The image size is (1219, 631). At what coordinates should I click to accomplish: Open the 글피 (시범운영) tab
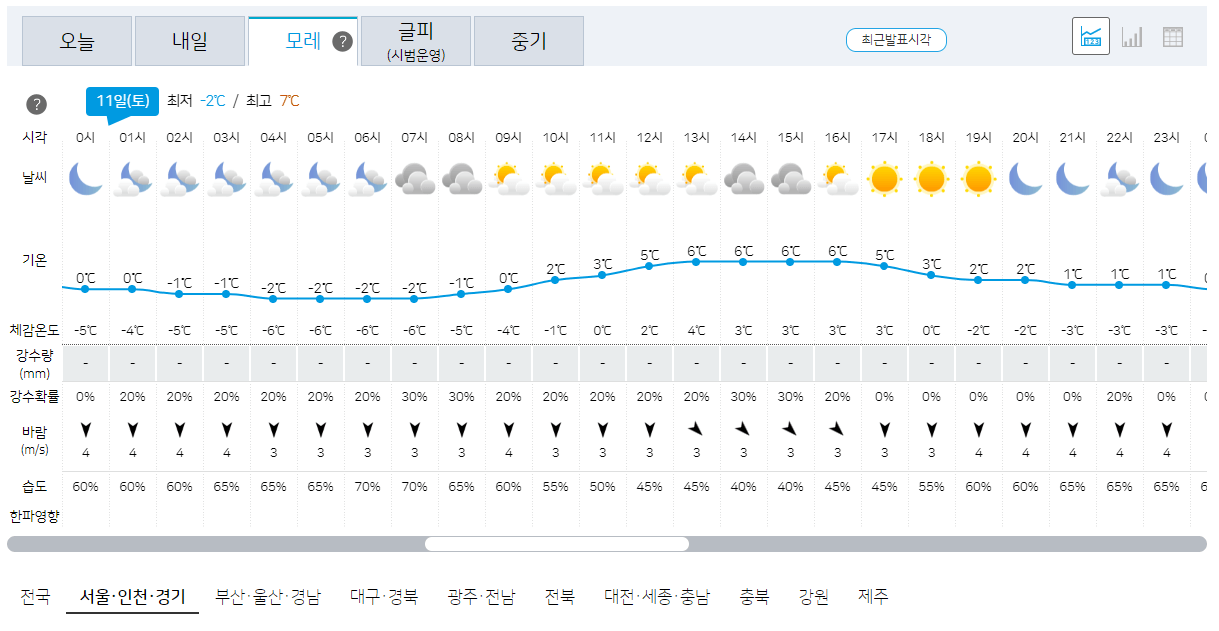coord(416,41)
